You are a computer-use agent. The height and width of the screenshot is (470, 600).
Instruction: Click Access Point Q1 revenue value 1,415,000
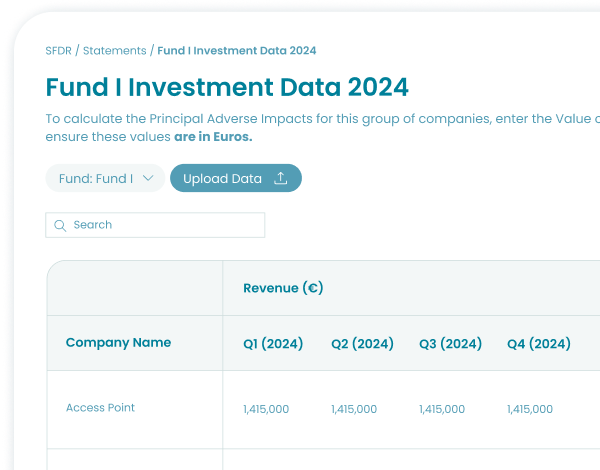coord(266,409)
